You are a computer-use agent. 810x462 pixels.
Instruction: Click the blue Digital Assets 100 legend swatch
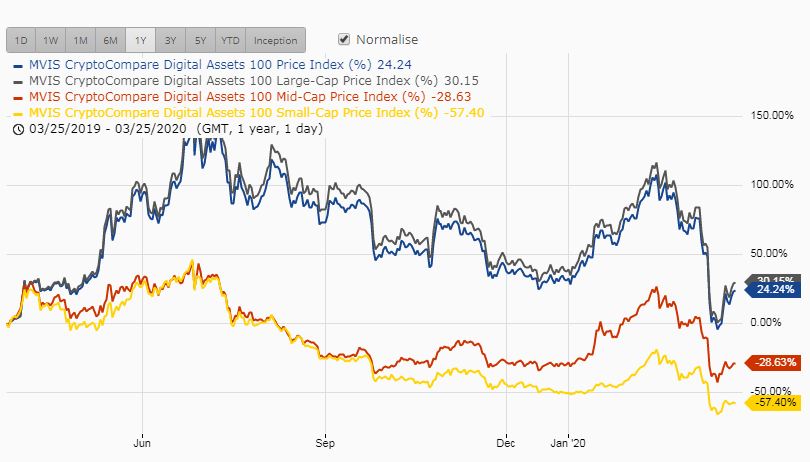[18, 66]
